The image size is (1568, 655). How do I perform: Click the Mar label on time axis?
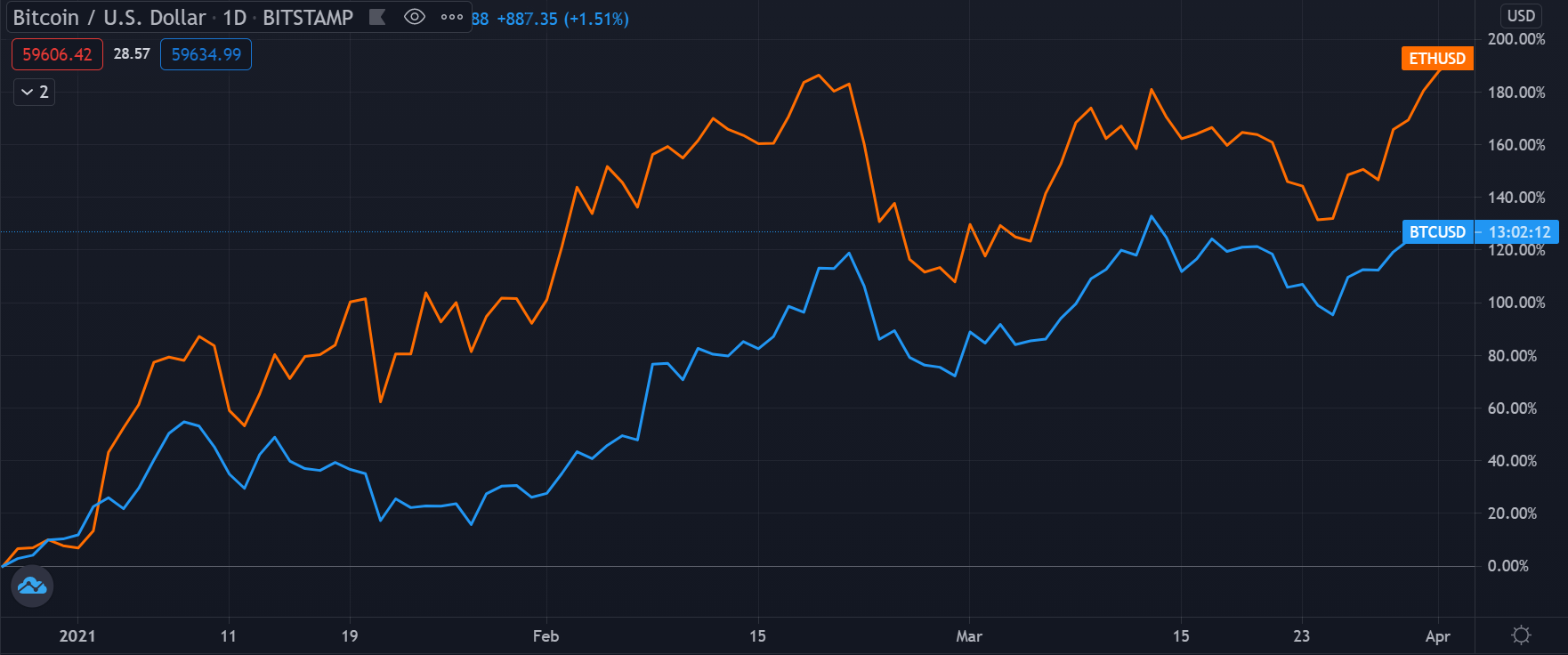968,636
